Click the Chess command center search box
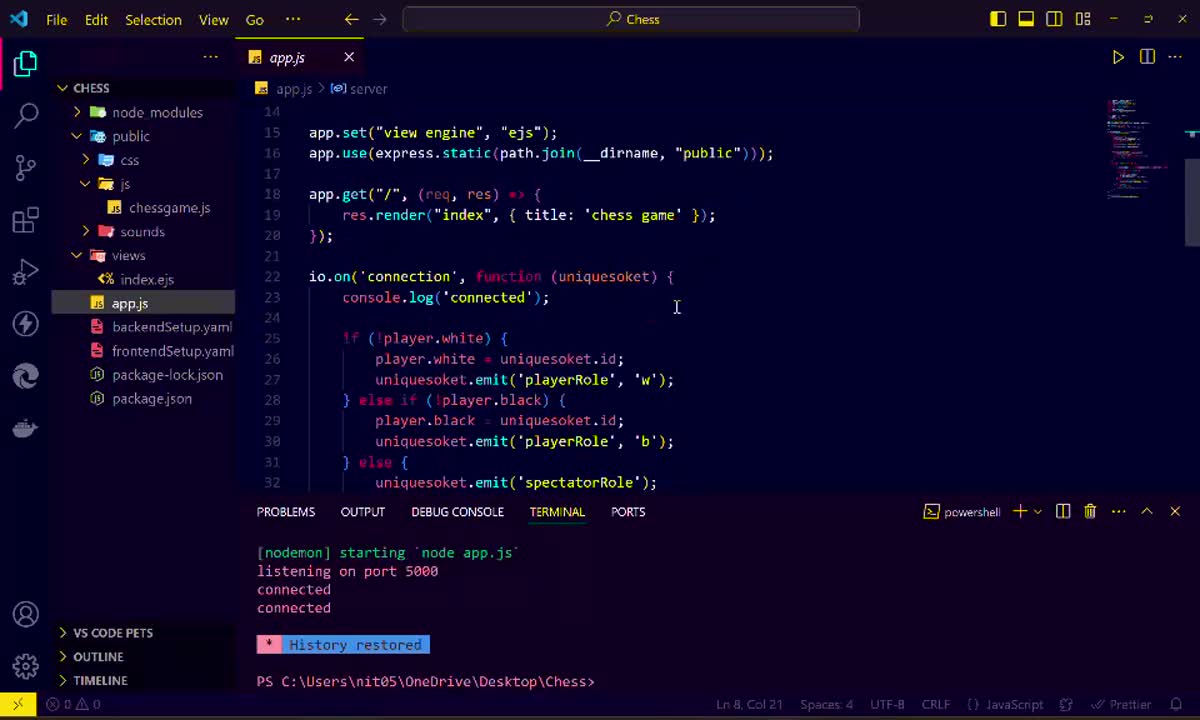This screenshot has height=720, width=1200. click(x=631, y=19)
